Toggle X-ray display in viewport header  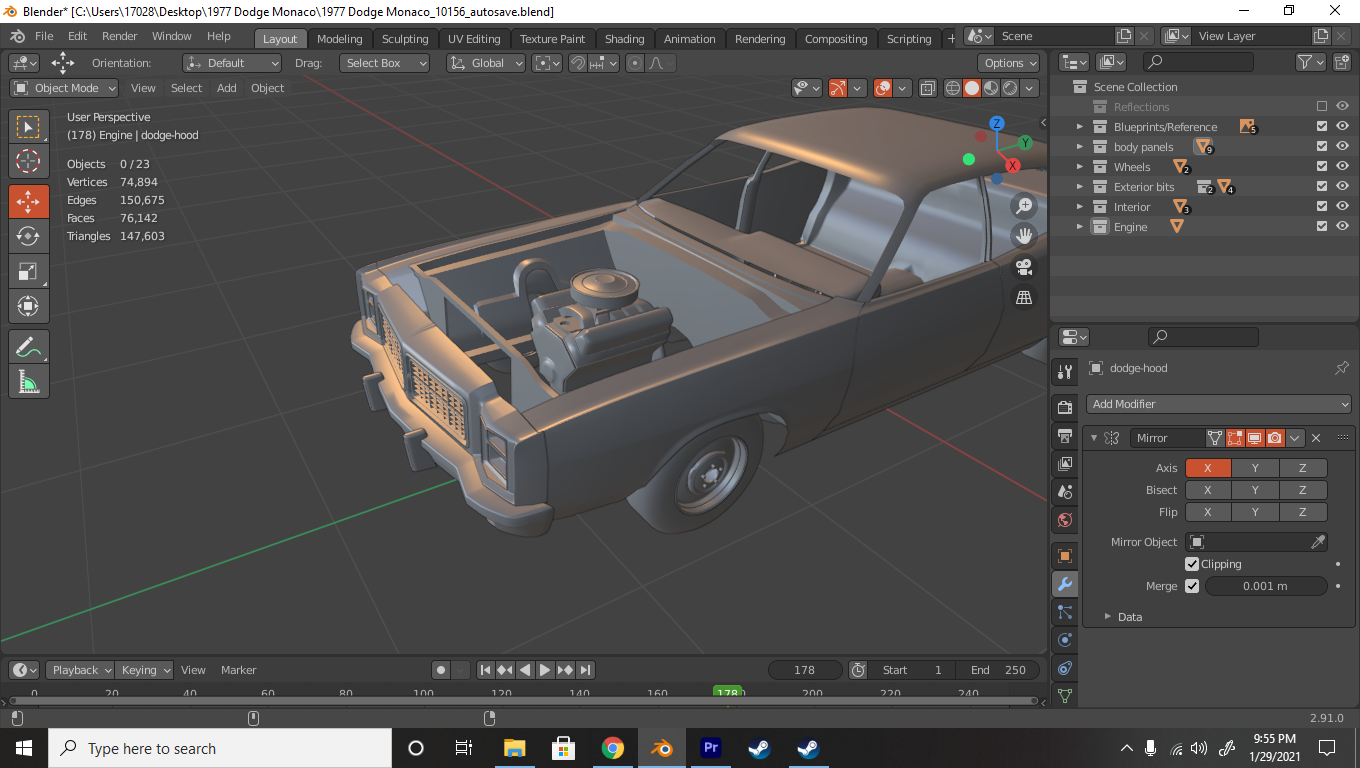point(927,88)
